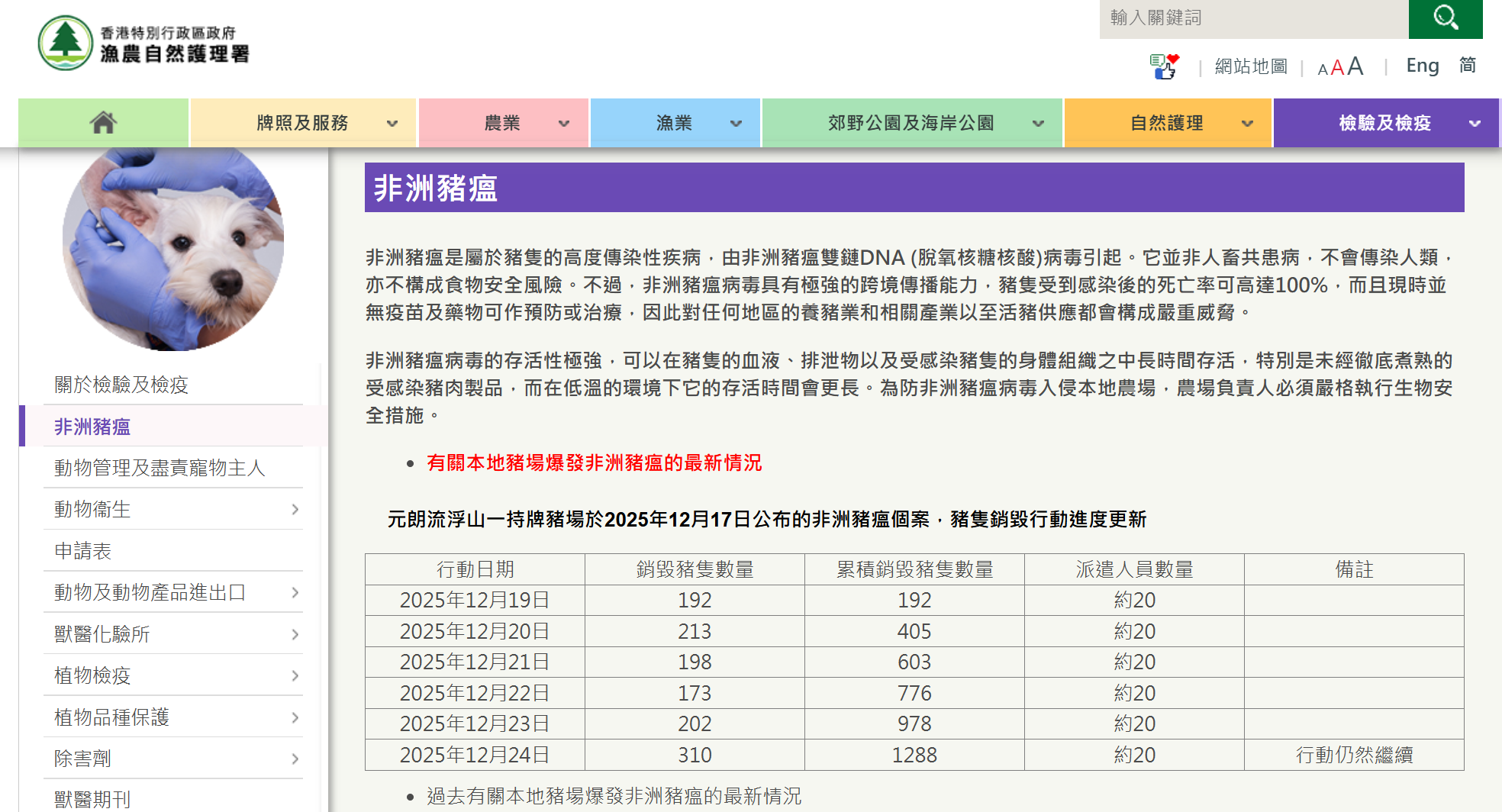Select the smallest text size A

point(1323,69)
